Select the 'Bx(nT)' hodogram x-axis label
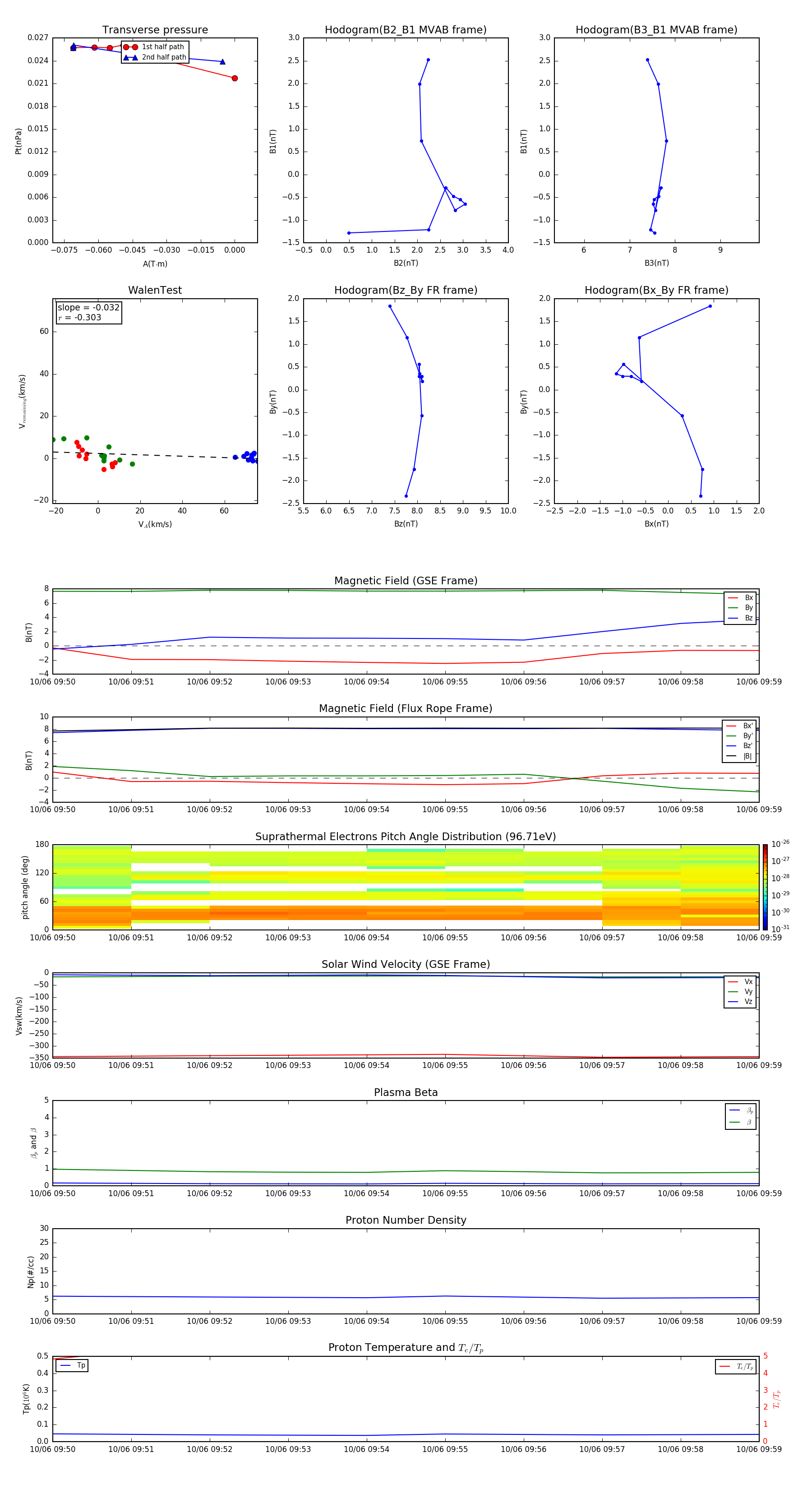 point(656,524)
